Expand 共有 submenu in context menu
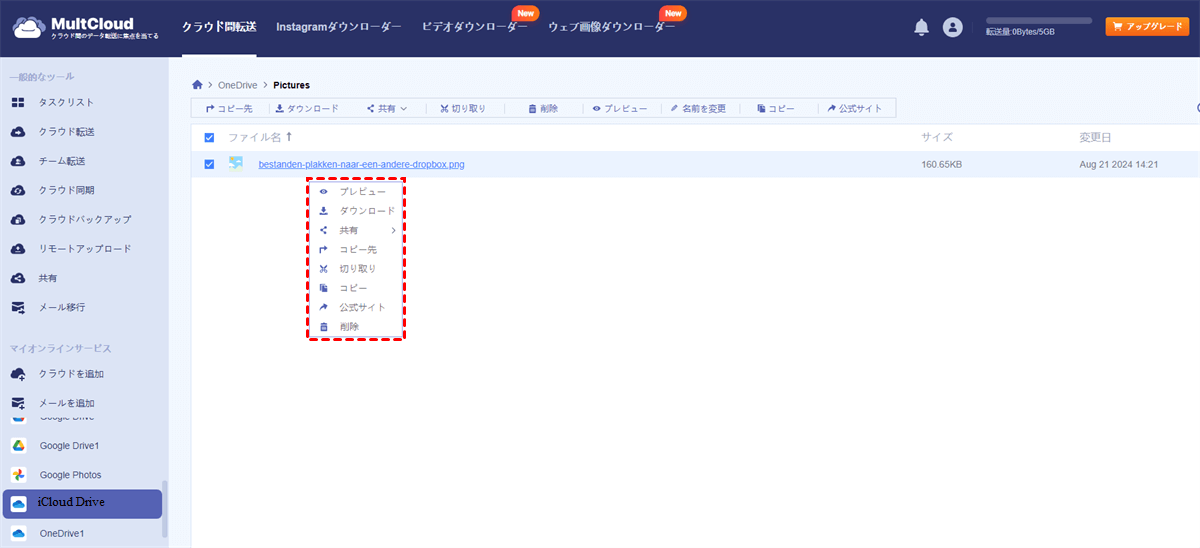The width and height of the screenshot is (1200, 548). pyautogui.click(x=356, y=230)
